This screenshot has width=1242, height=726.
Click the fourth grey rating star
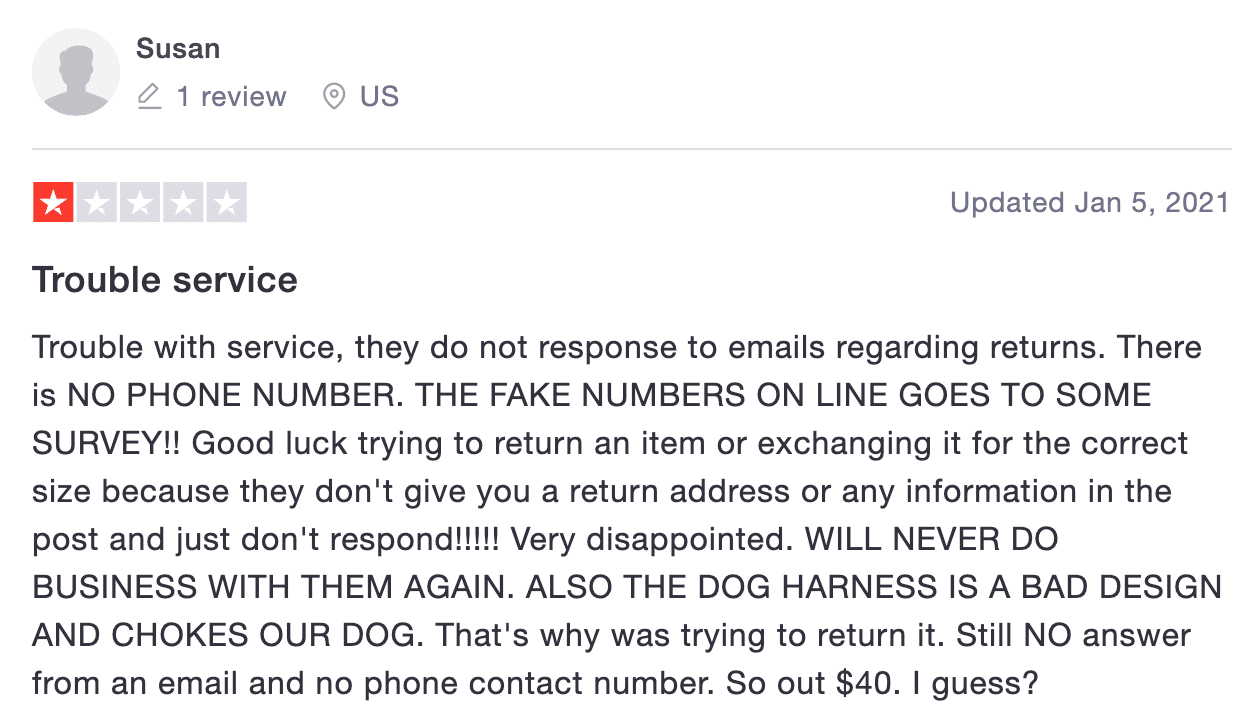click(x=183, y=203)
